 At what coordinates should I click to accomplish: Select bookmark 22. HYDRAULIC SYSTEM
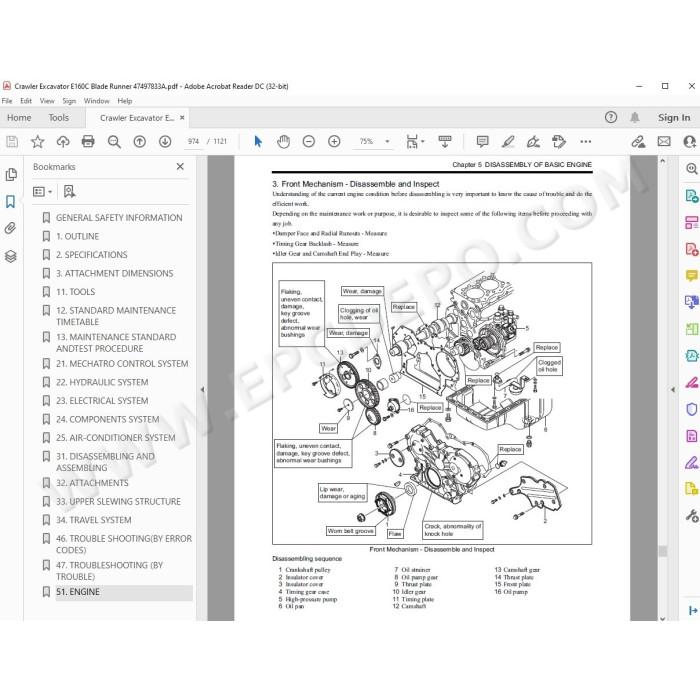102,383
